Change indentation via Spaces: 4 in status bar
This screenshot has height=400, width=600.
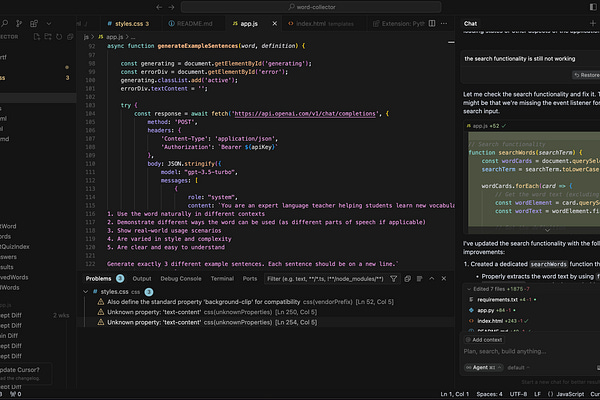pyautogui.click(x=489, y=394)
